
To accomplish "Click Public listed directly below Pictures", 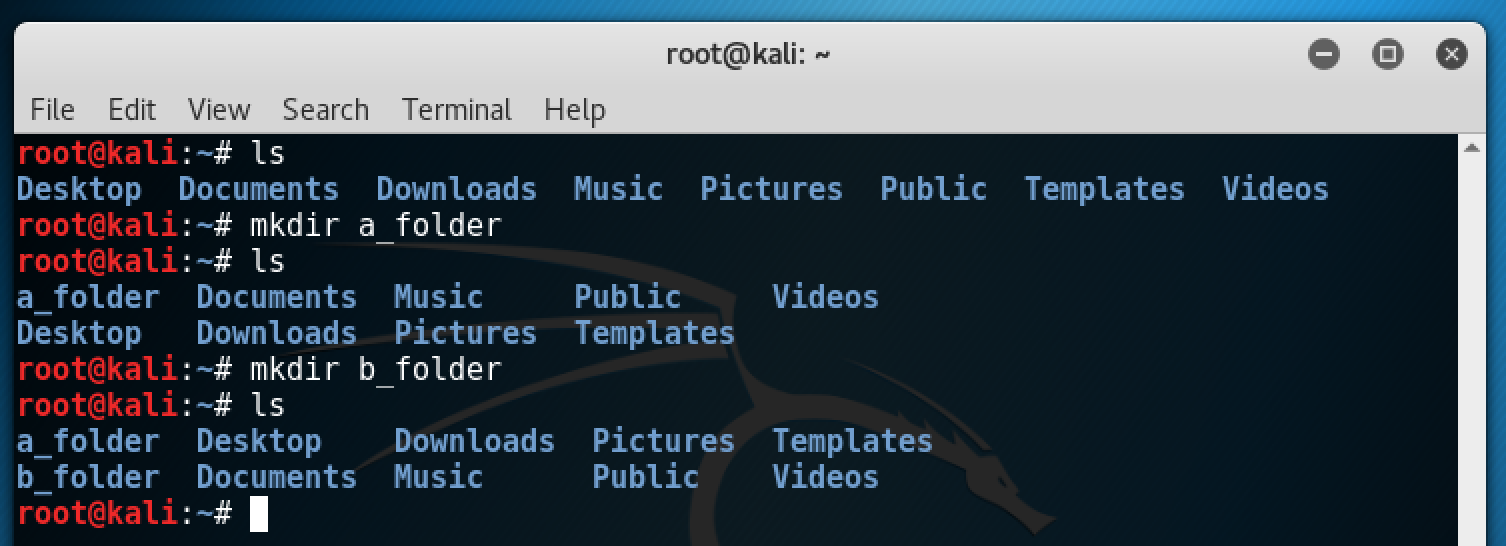I will (645, 478).
